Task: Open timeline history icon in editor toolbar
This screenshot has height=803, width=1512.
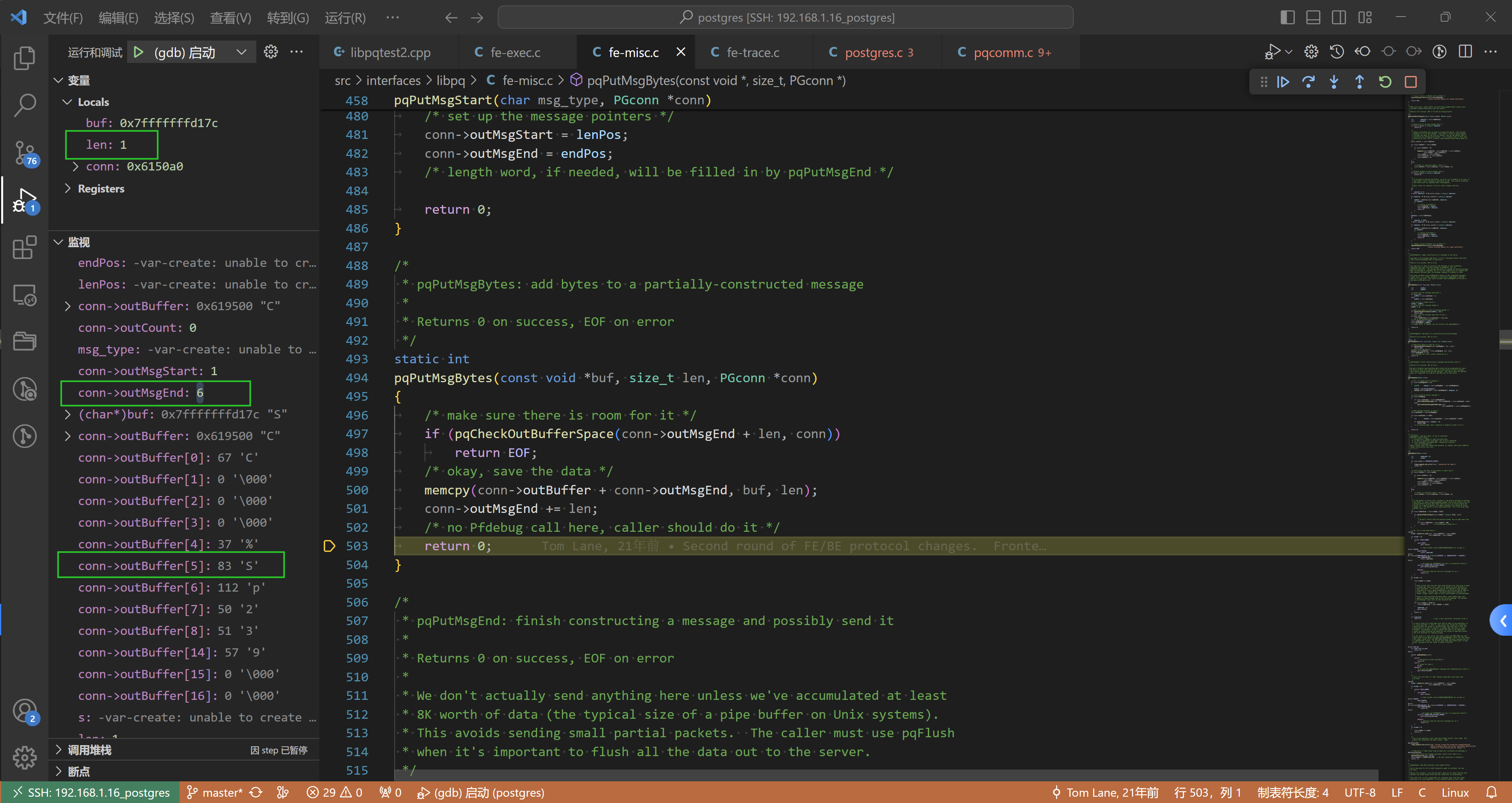Action: coord(1336,52)
